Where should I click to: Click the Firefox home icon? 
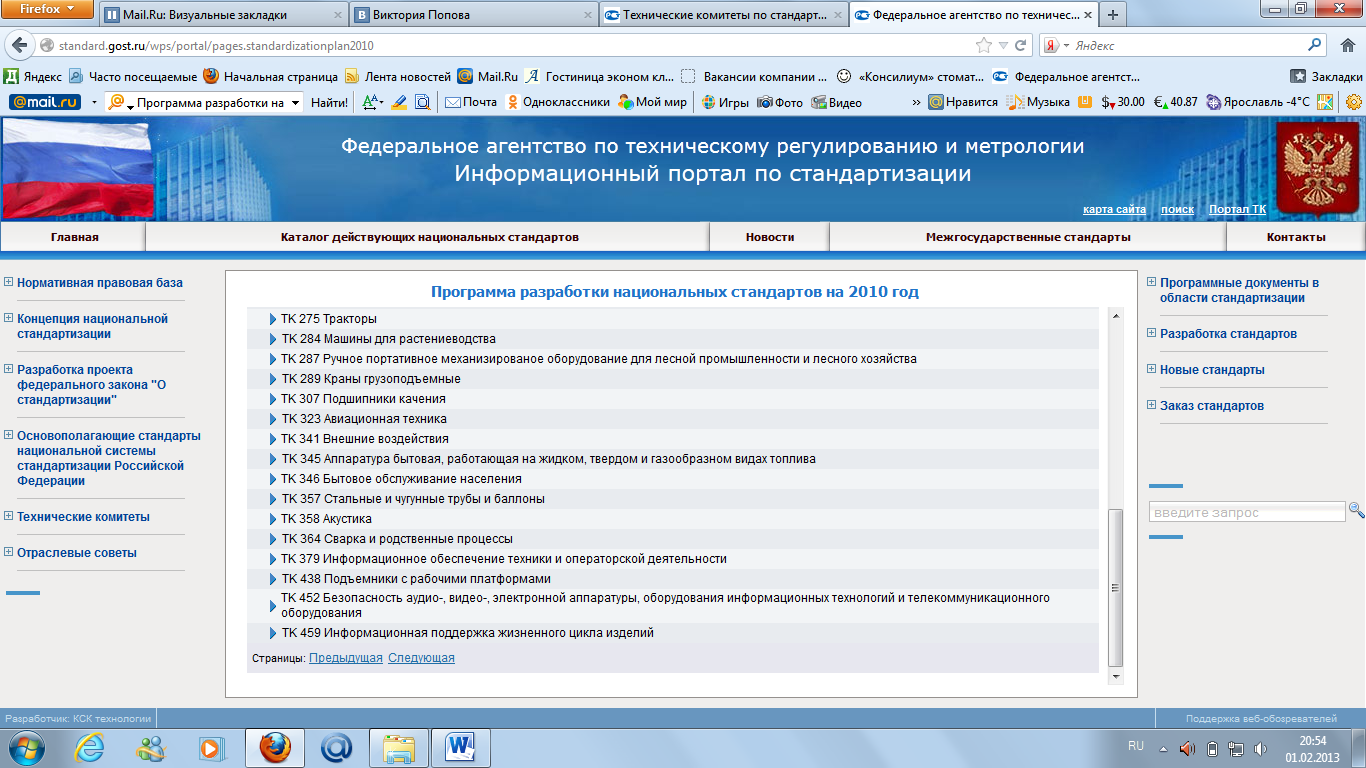(1347, 45)
